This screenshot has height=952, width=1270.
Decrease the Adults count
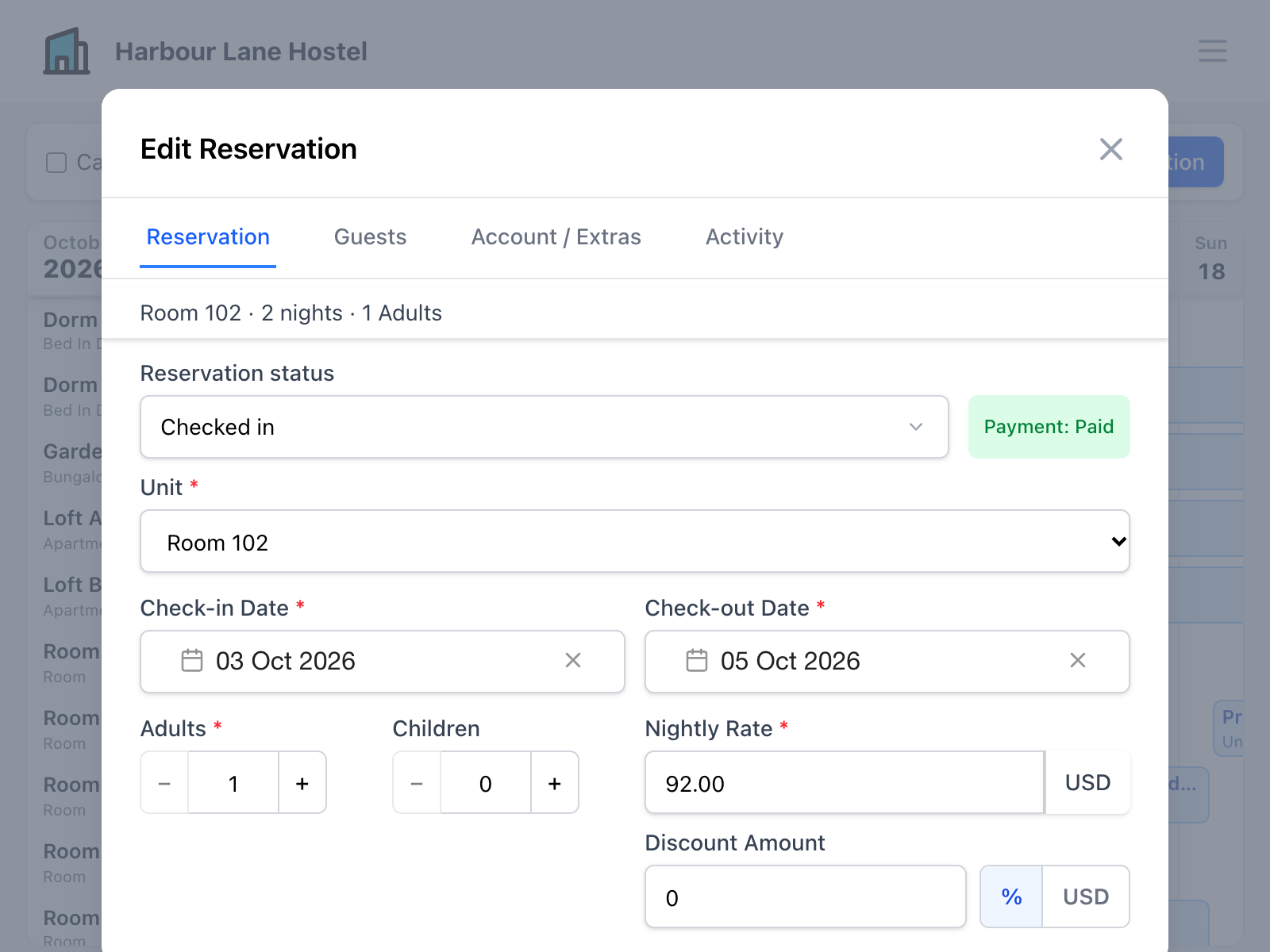[x=164, y=783]
